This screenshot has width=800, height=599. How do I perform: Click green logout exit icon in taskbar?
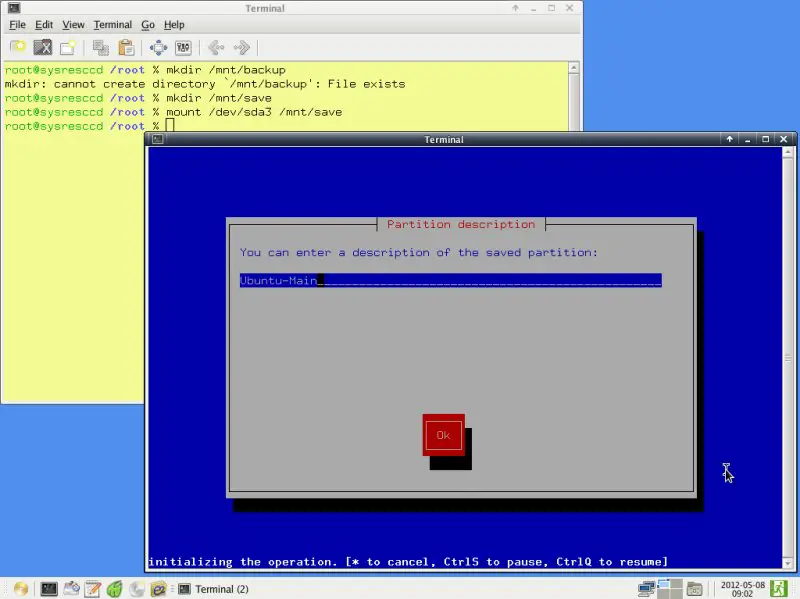[779, 589]
